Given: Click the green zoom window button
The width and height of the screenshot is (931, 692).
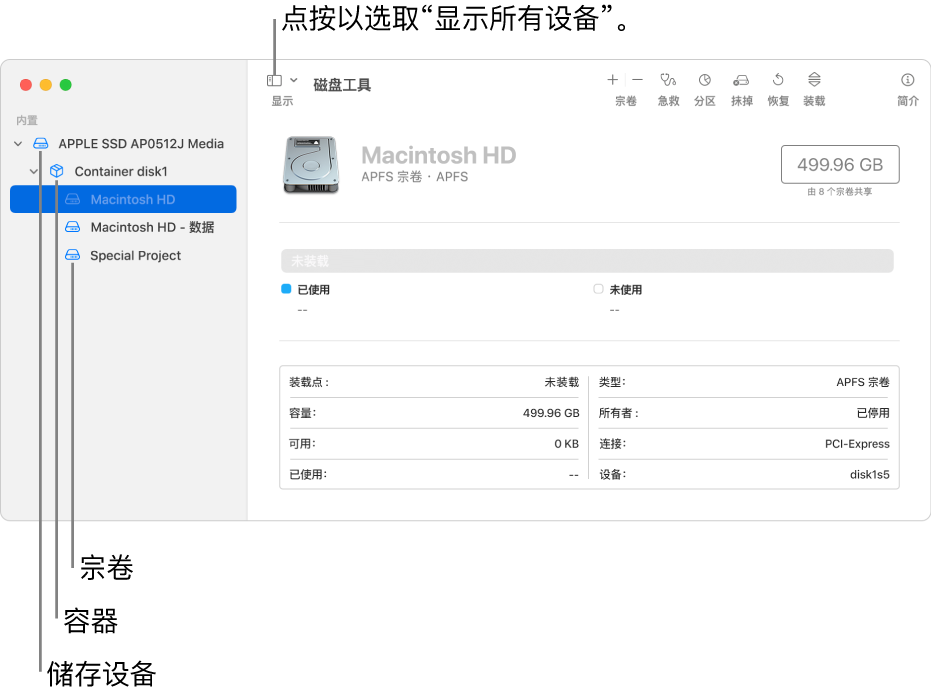Looking at the screenshot, I should (66, 85).
